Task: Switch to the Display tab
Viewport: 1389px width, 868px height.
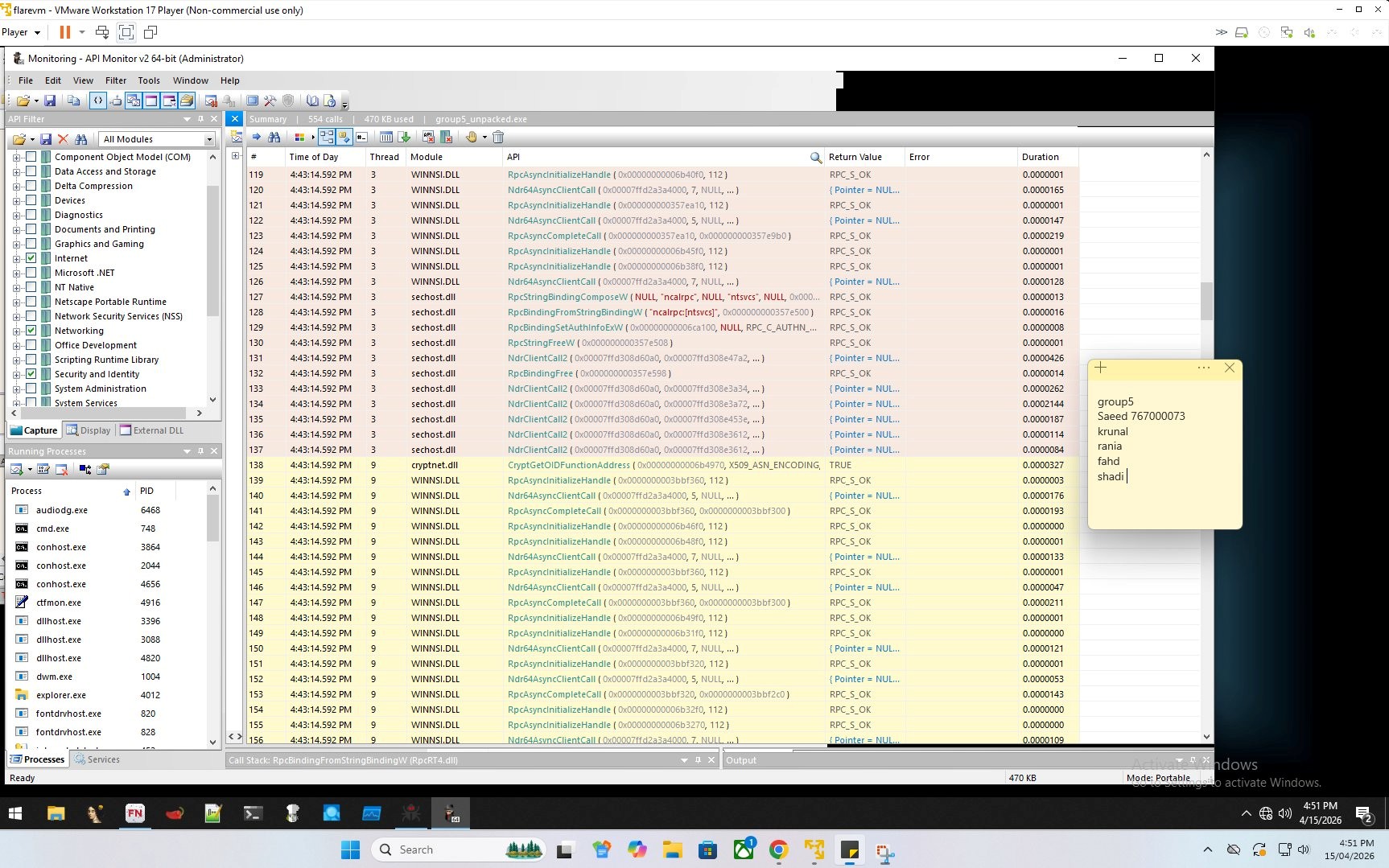Action: (89, 430)
